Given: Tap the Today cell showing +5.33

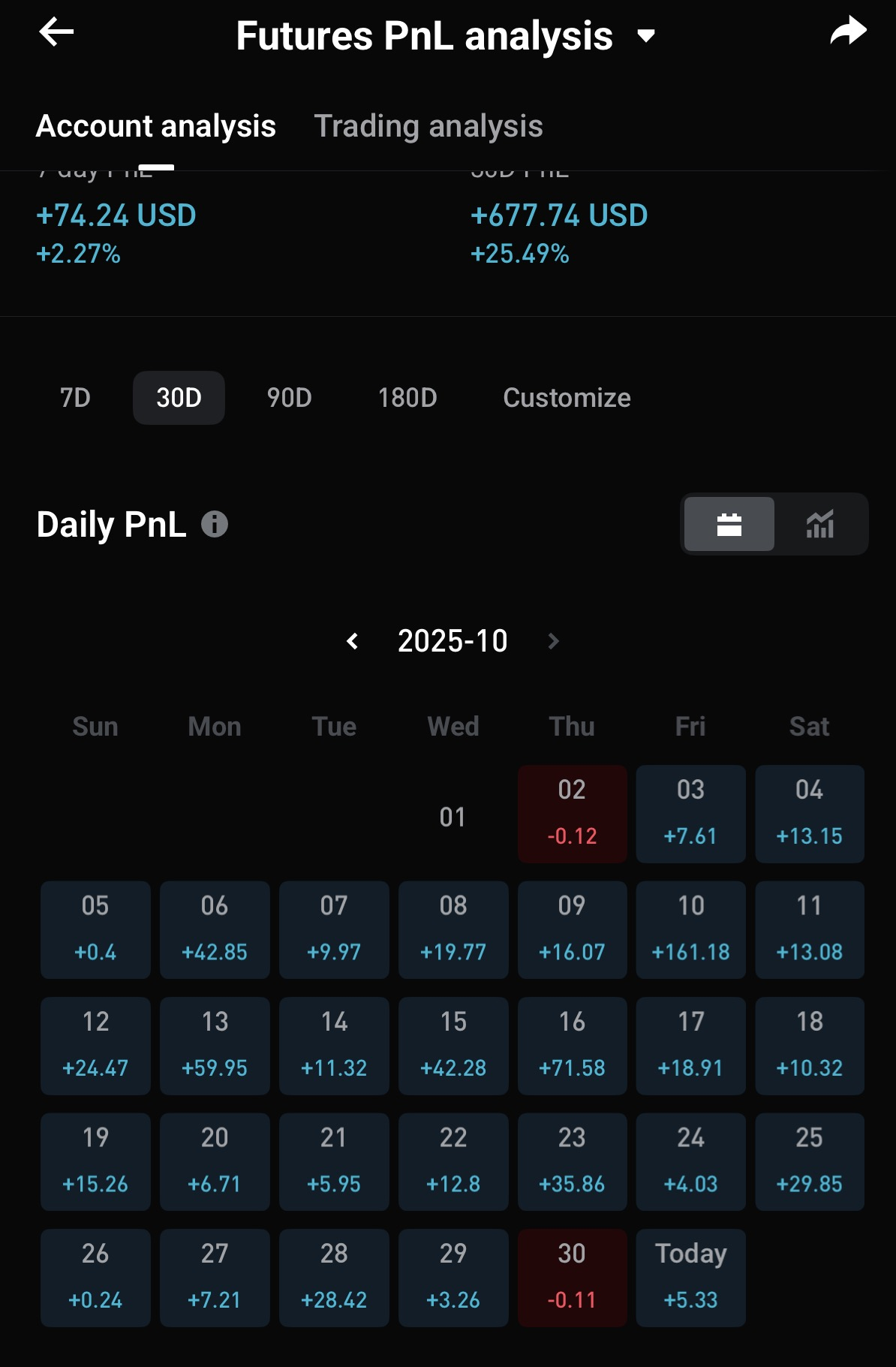Looking at the screenshot, I should 690,1277.
